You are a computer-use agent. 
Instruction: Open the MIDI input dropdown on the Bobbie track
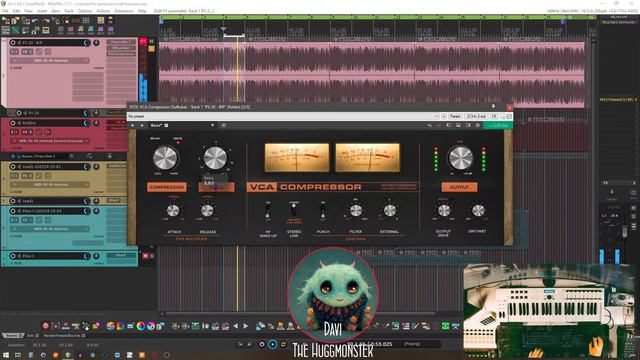50,141
